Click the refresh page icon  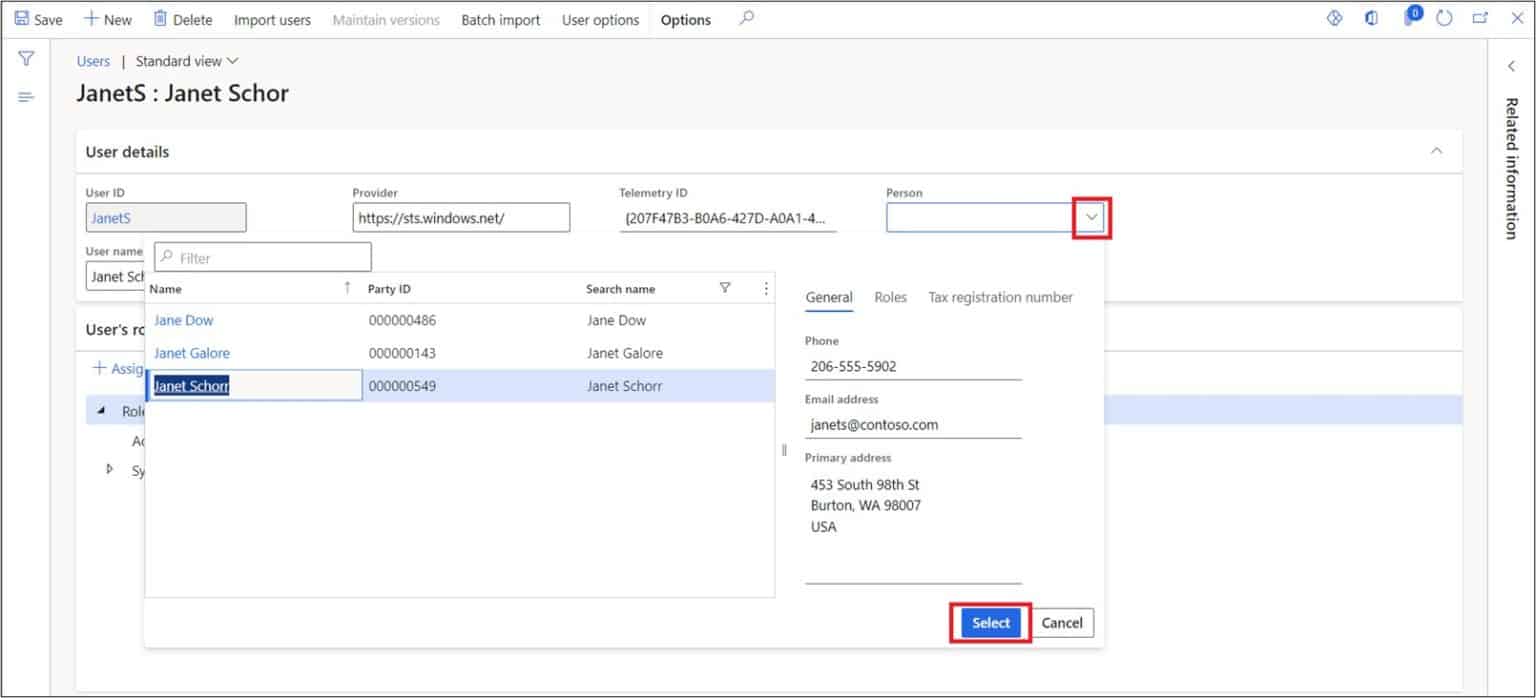1443,19
